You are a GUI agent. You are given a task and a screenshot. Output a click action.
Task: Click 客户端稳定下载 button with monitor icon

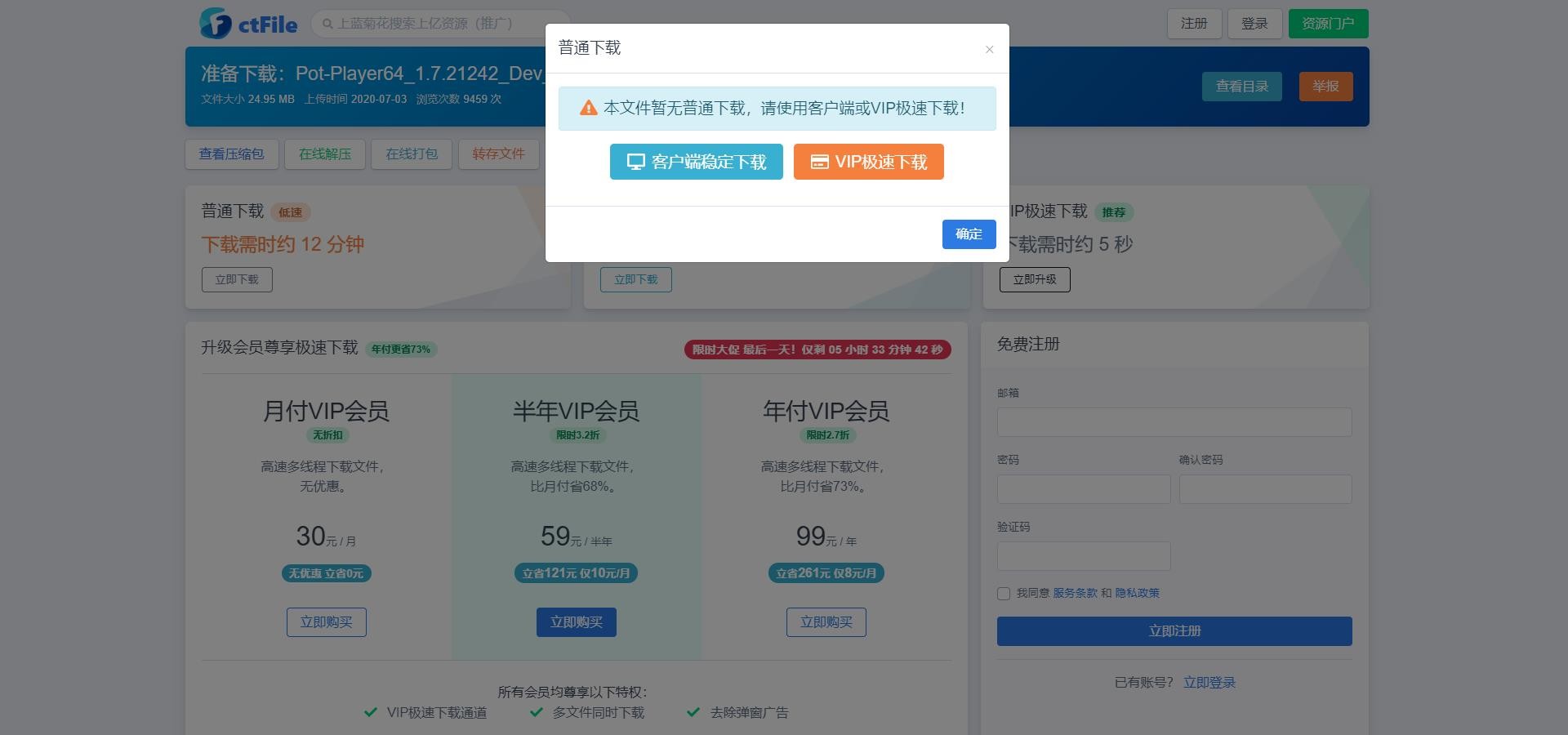pos(696,162)
